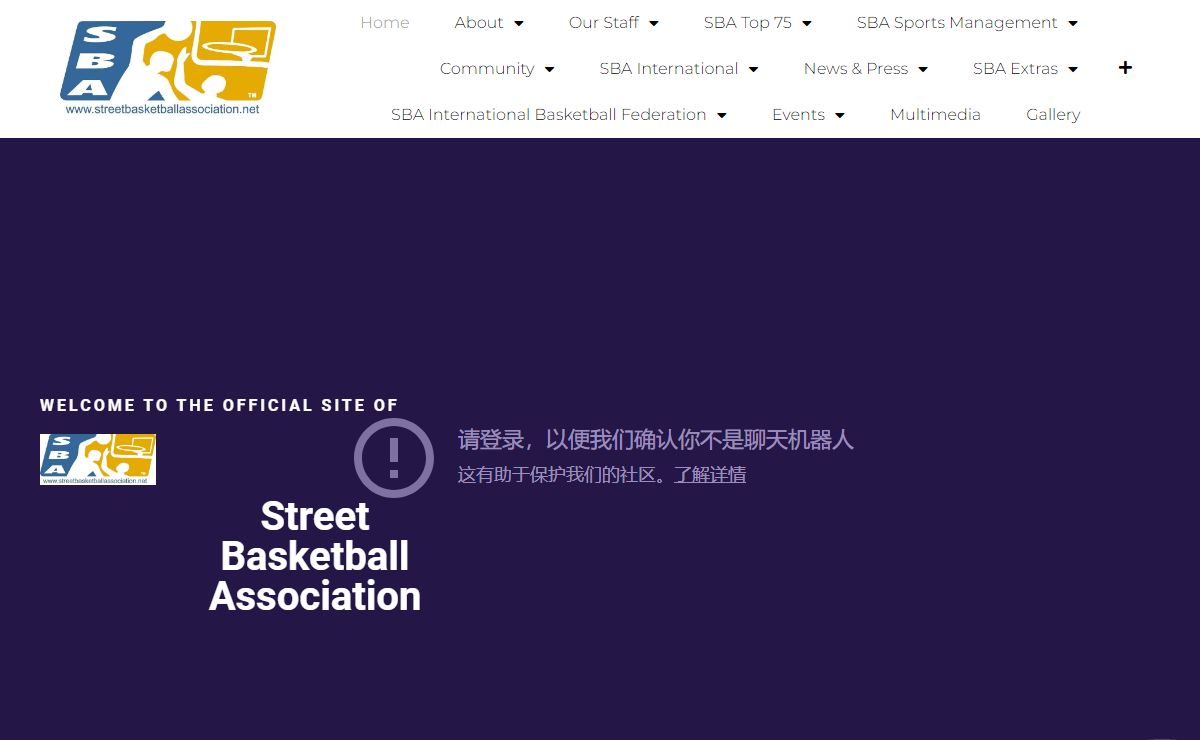The image size is (1200, 740).
Task: Open the SBA Extras menu item
Action: [1015, 69]
